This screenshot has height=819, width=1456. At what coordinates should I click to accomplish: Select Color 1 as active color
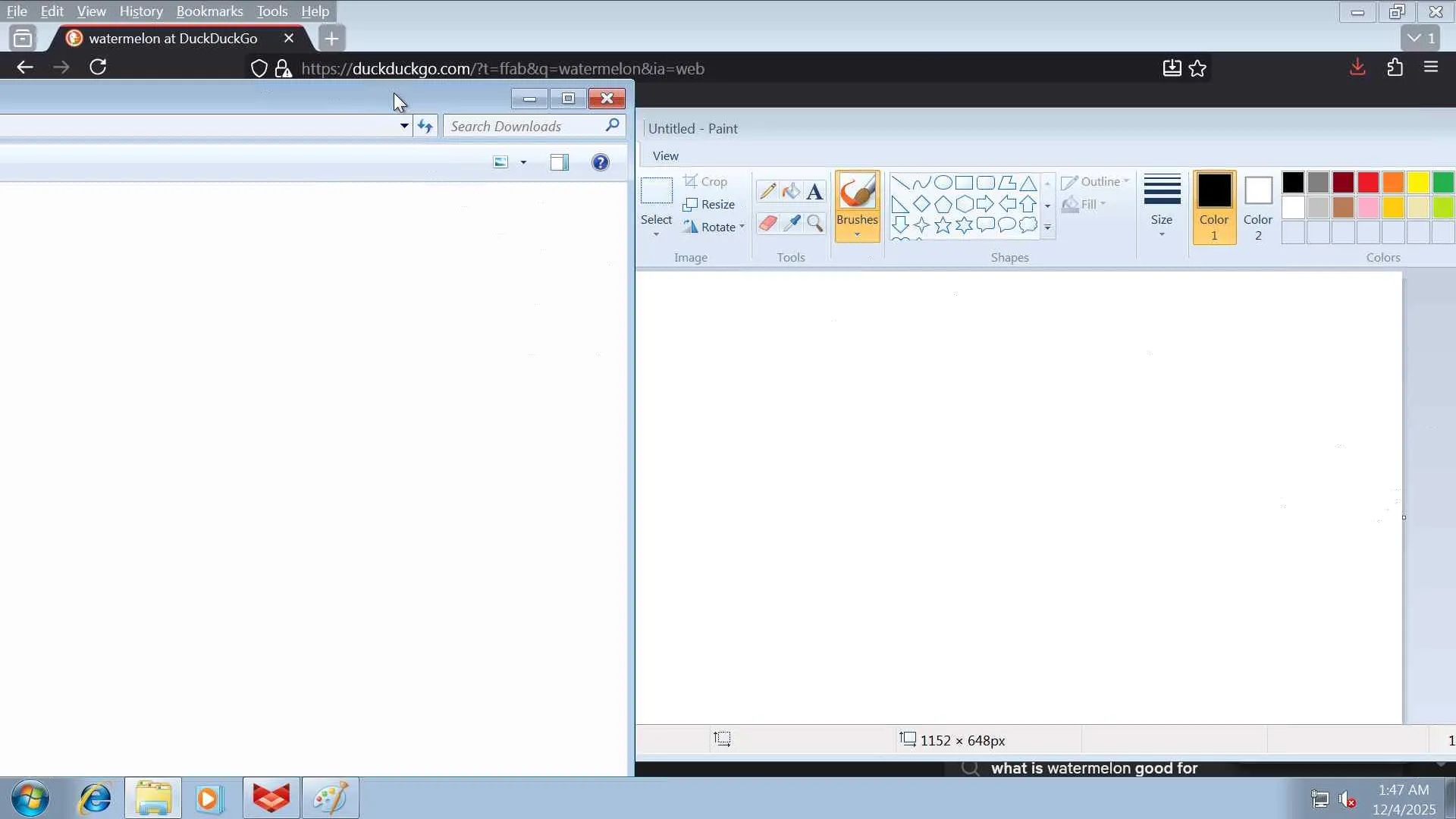click(1213, 206)
